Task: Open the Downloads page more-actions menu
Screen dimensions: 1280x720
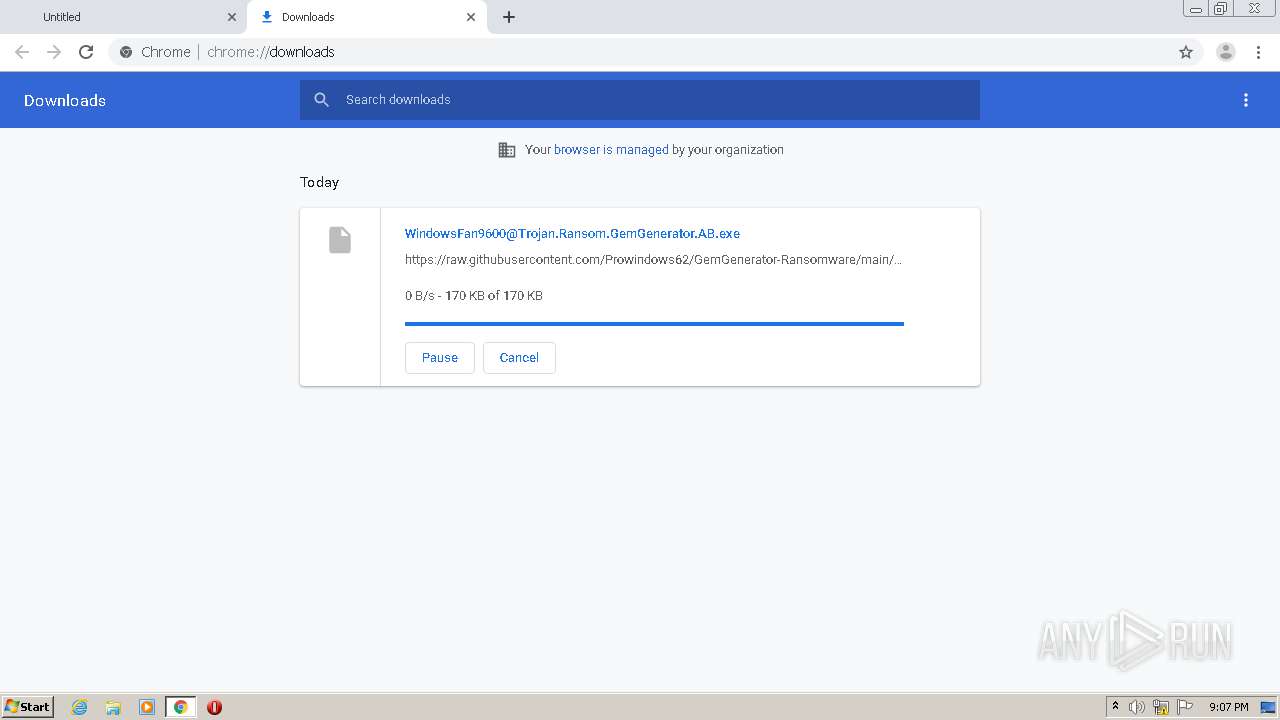Action: [x=1246, y=100]
